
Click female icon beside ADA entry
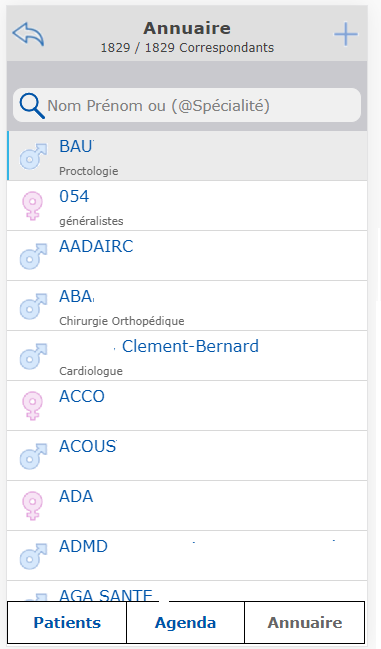click(32, 506)
